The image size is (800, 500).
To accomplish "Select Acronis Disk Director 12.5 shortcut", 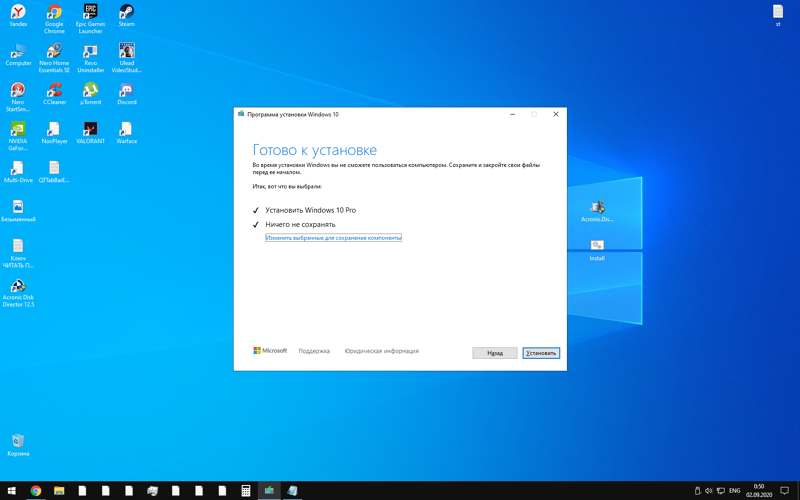I will coord(18,293).
